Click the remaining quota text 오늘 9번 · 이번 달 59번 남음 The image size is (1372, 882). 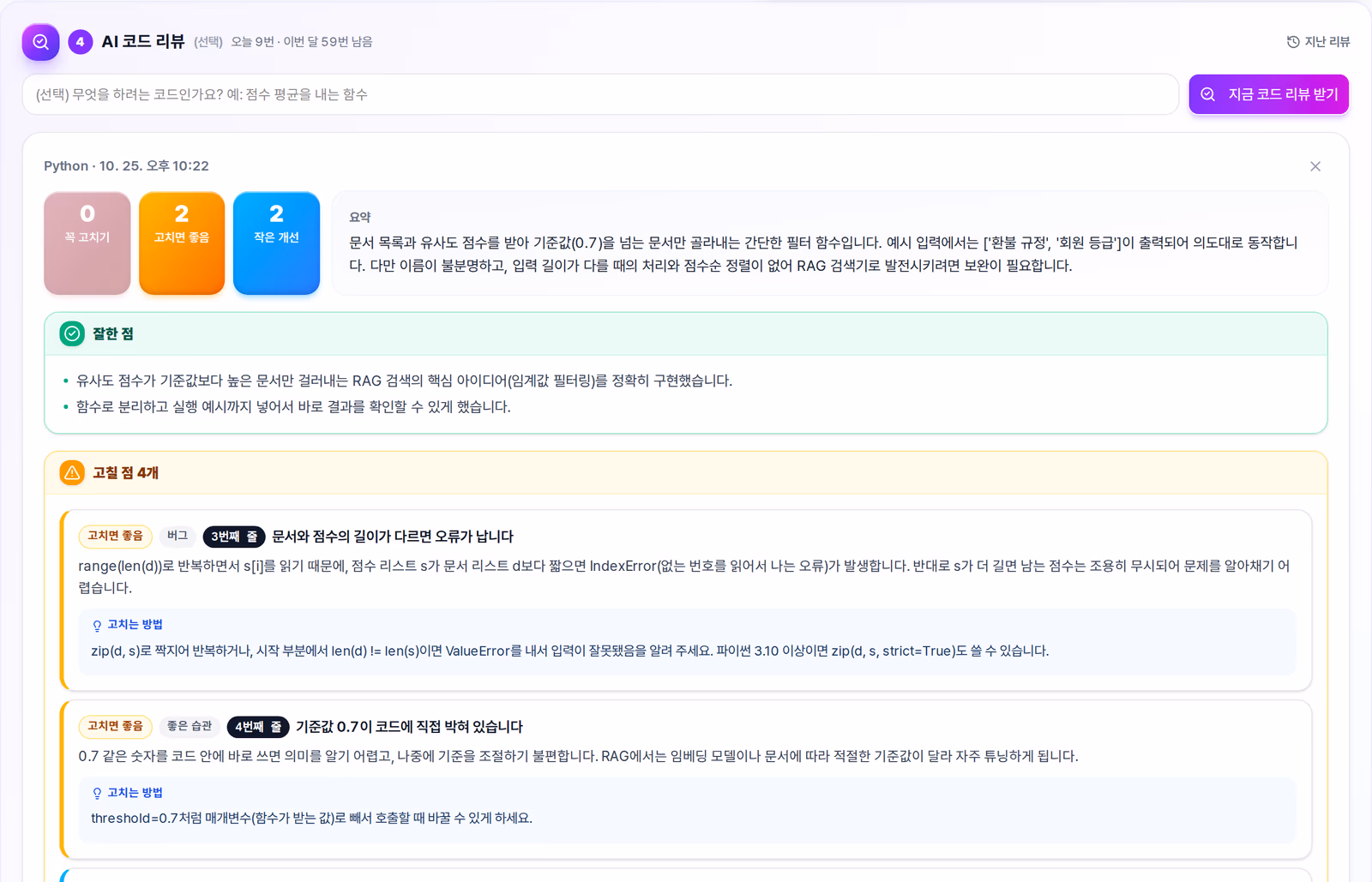(302, 42)
